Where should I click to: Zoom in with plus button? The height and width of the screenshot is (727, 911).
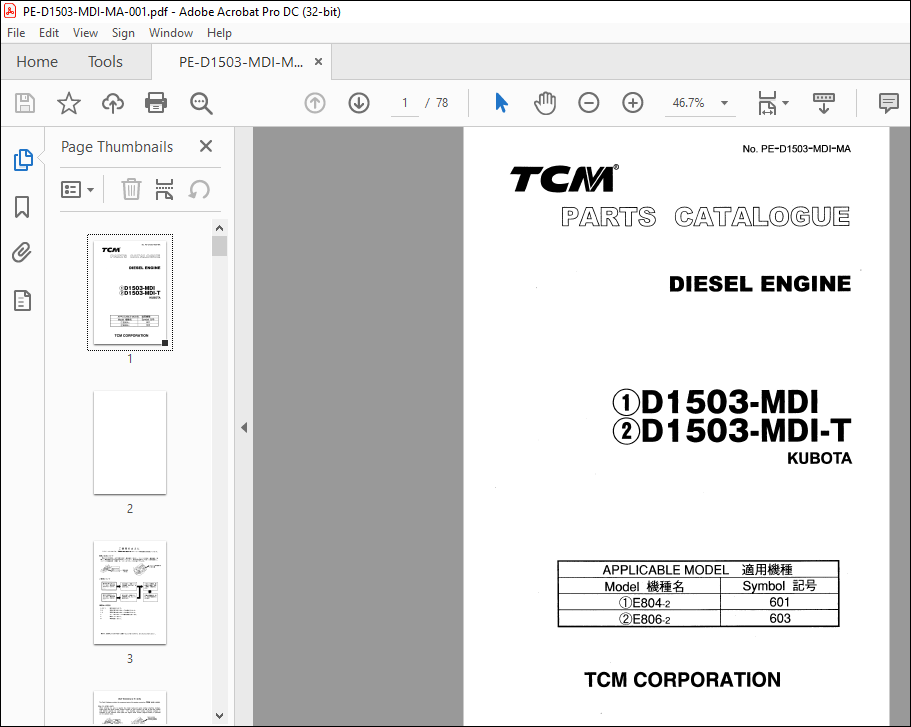pyautogui.click(x=633, y=103)
